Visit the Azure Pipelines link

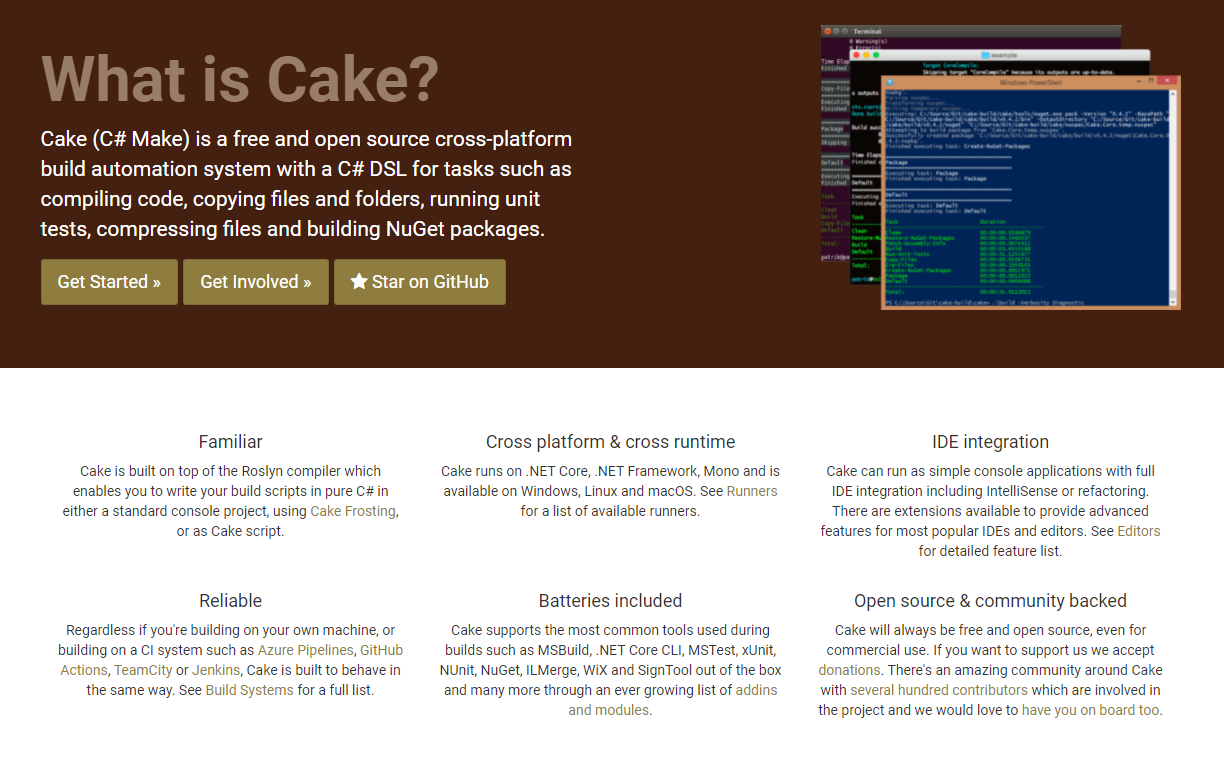point(306,650)
